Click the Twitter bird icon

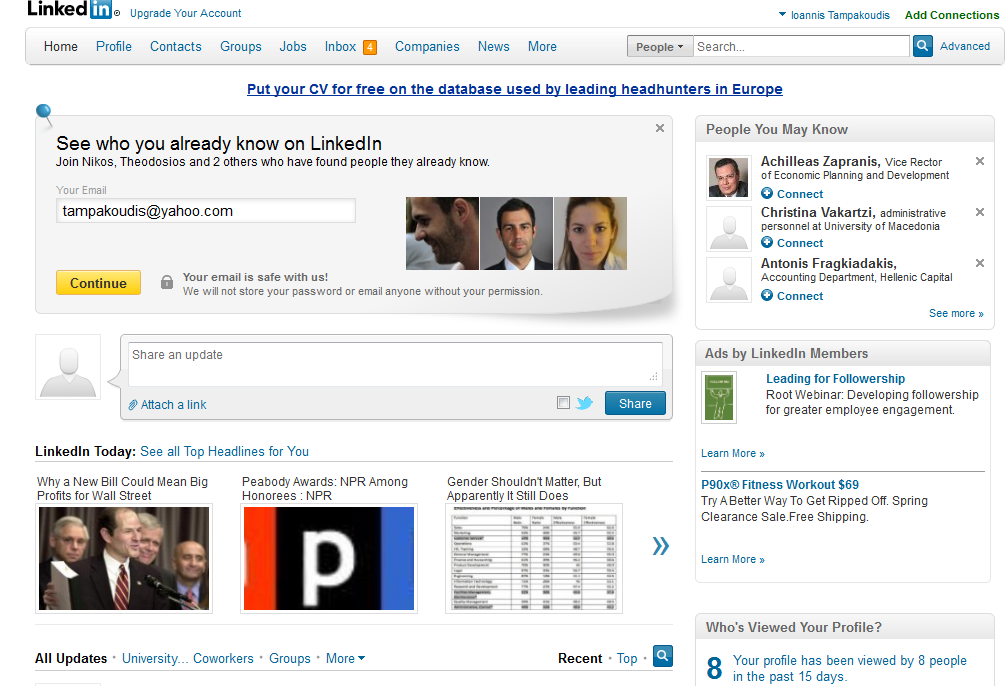[584, 403]
